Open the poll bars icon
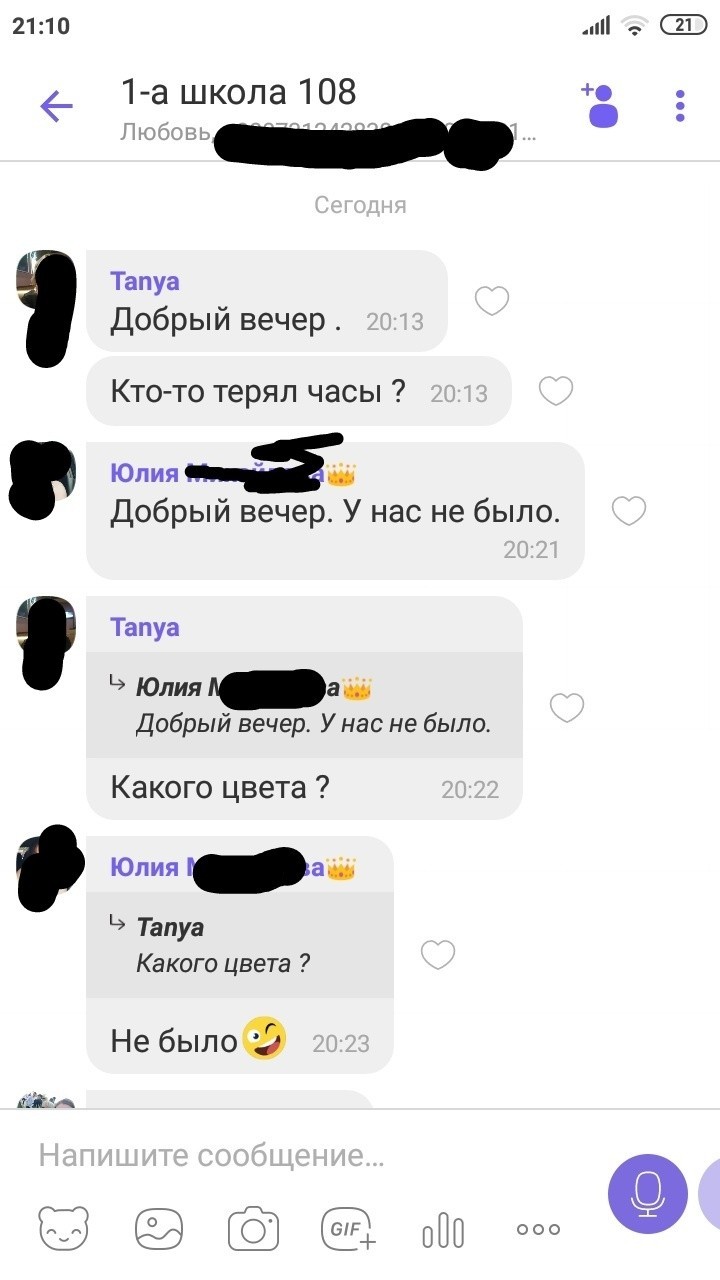 coord(443,1229)
